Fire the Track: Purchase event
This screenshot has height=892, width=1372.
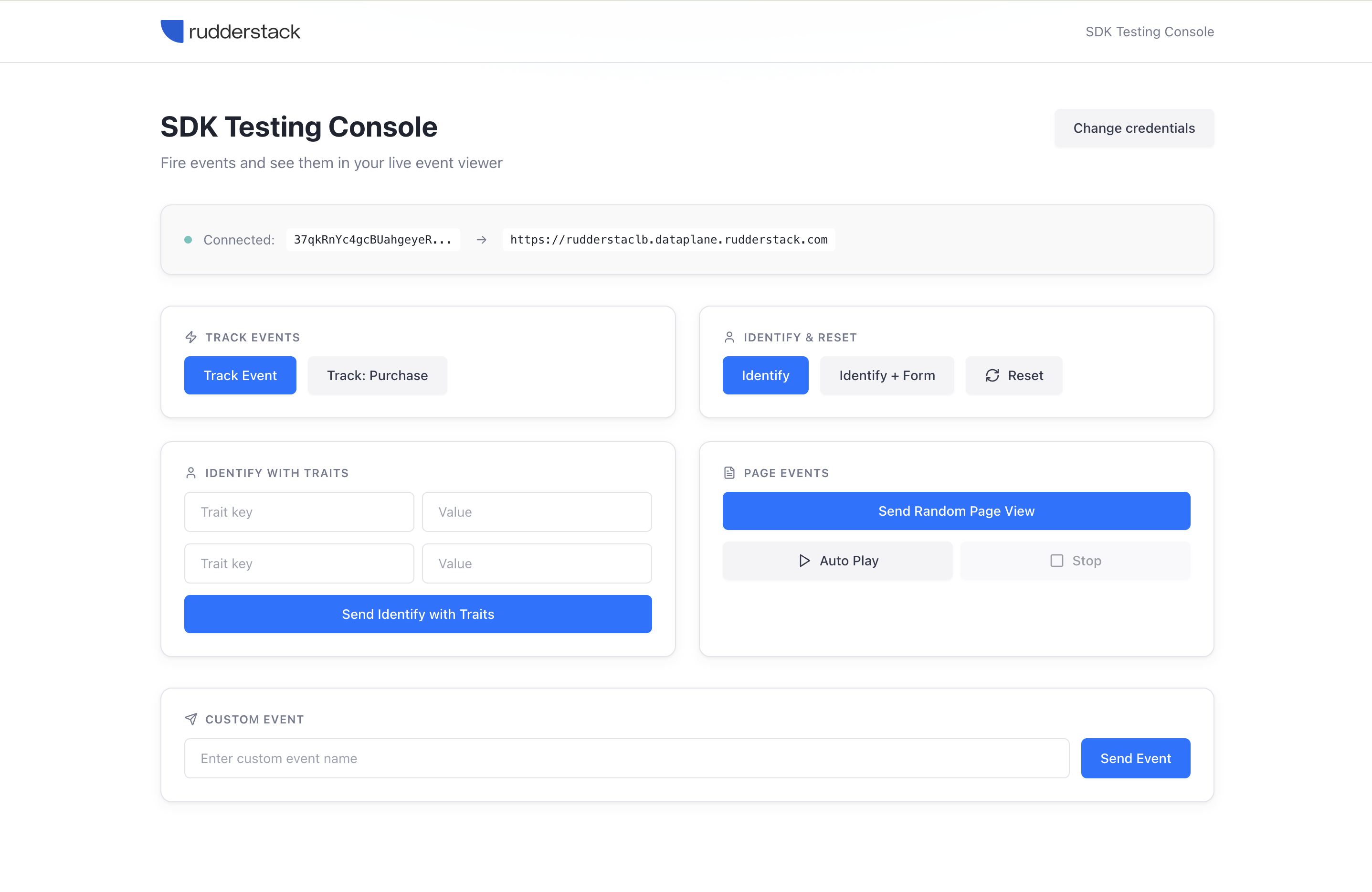[377, 375]
